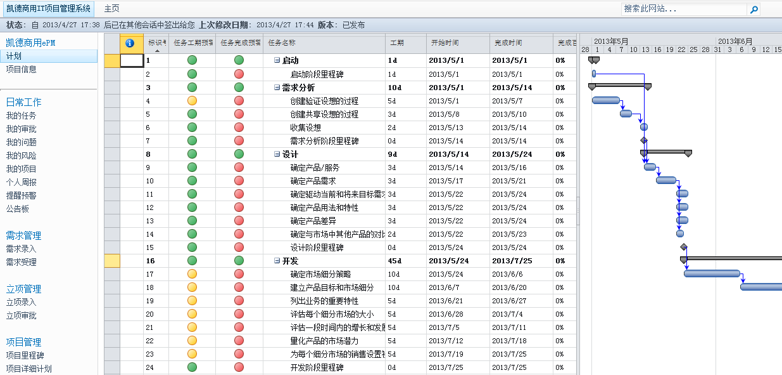Click the 完成时间 column header
782x375 pixels.
[521, 43]
